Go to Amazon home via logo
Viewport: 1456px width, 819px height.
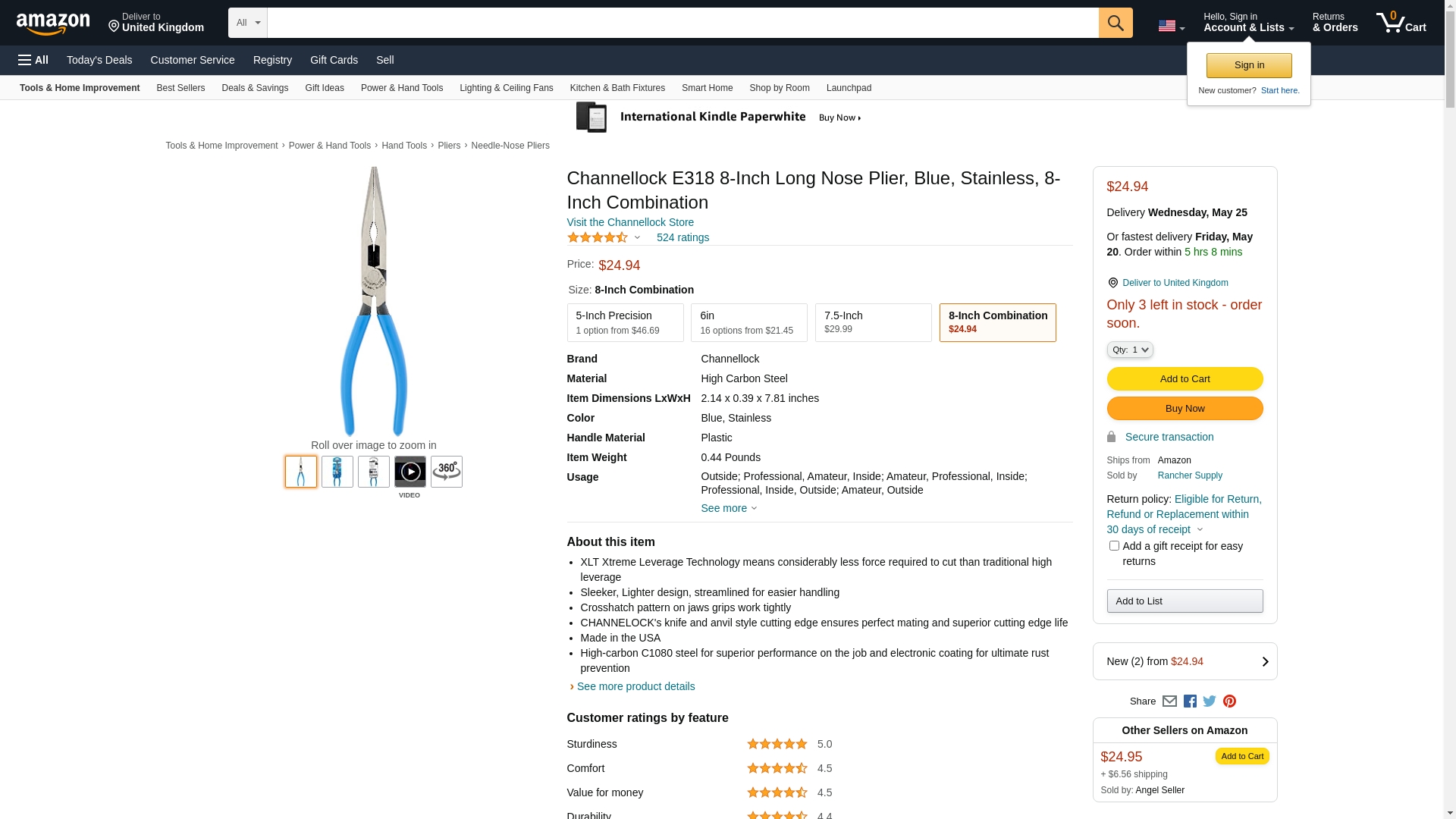point(53,24)
